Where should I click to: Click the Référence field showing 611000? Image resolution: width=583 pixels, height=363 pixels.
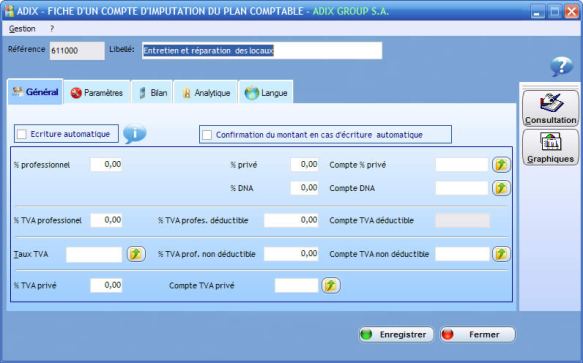[x=77, y=51]
